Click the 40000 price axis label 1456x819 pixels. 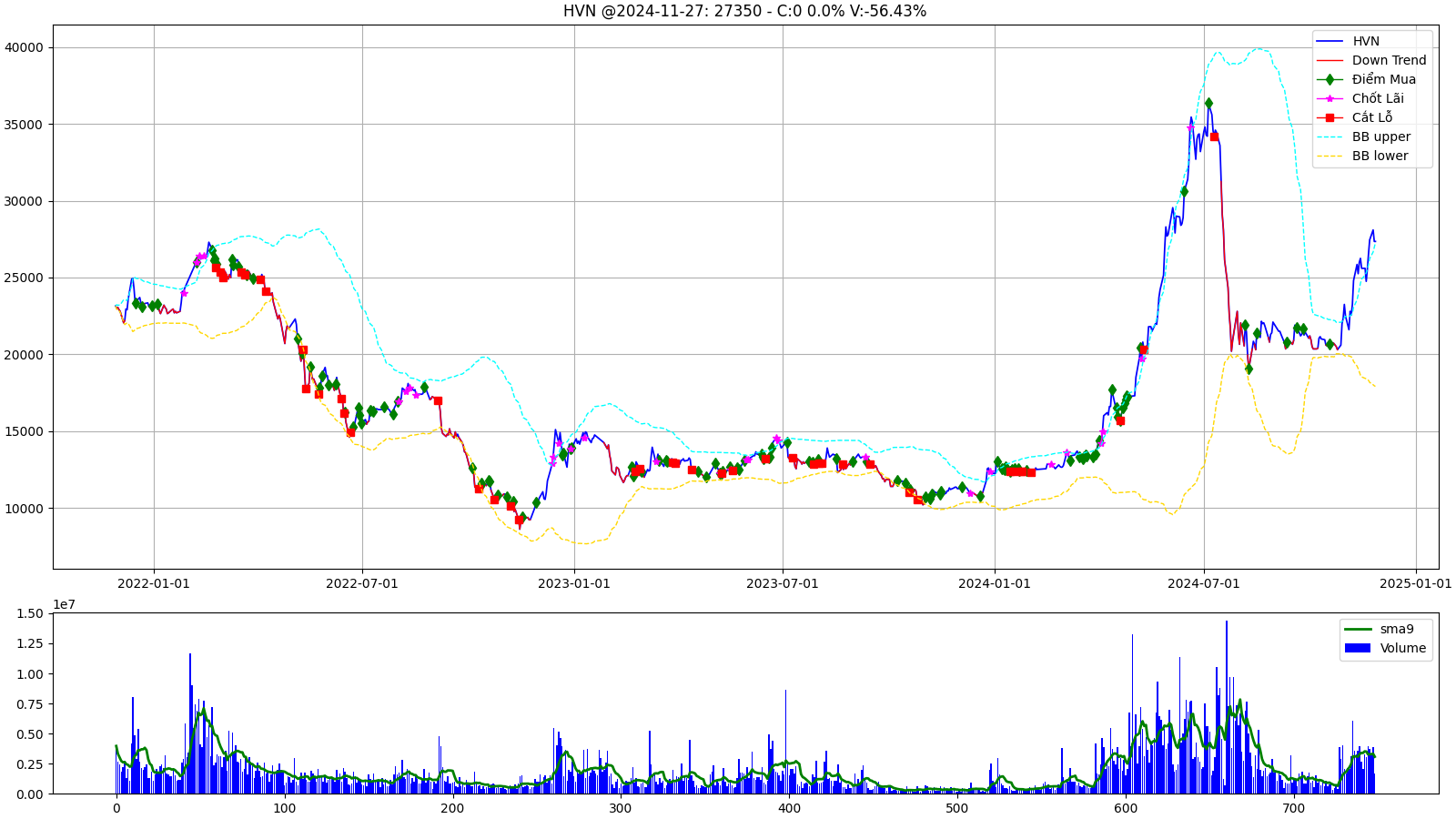24,47
